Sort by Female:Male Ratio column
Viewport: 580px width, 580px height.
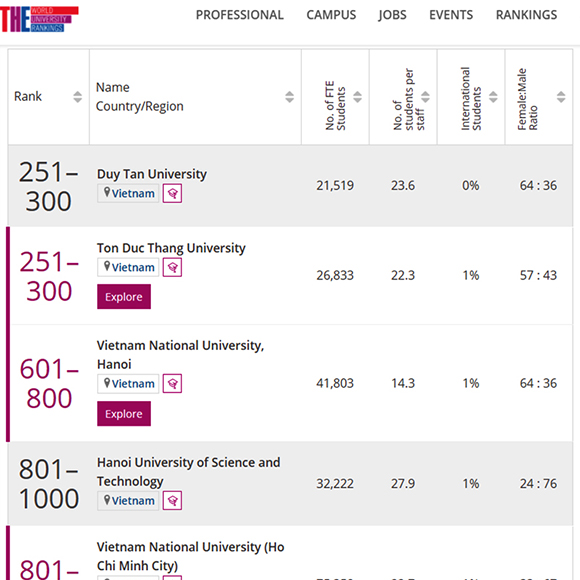point(561,97)
